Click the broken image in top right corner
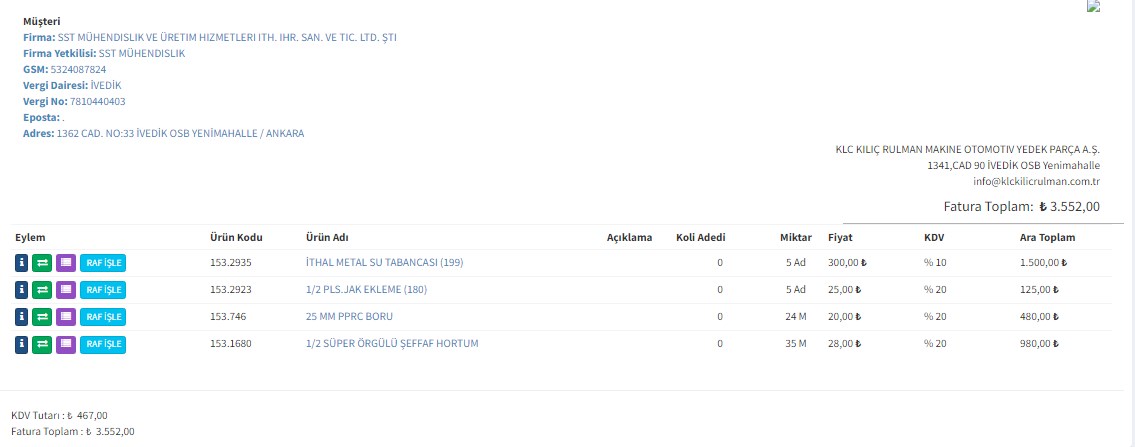1135x447 pixels. 1093,6
